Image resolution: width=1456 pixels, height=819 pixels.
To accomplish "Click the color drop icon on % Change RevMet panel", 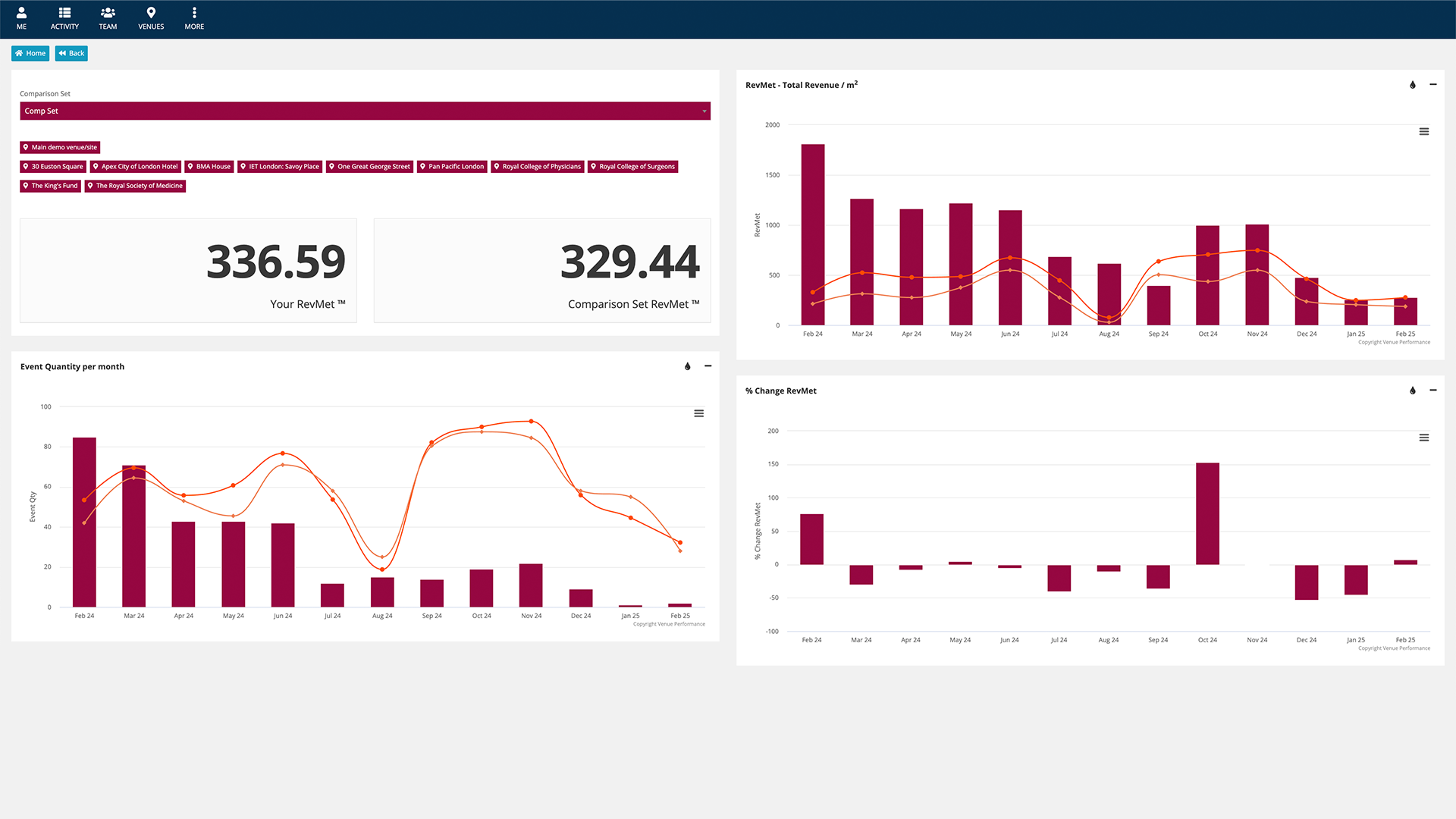I will tap(1413, 391).
